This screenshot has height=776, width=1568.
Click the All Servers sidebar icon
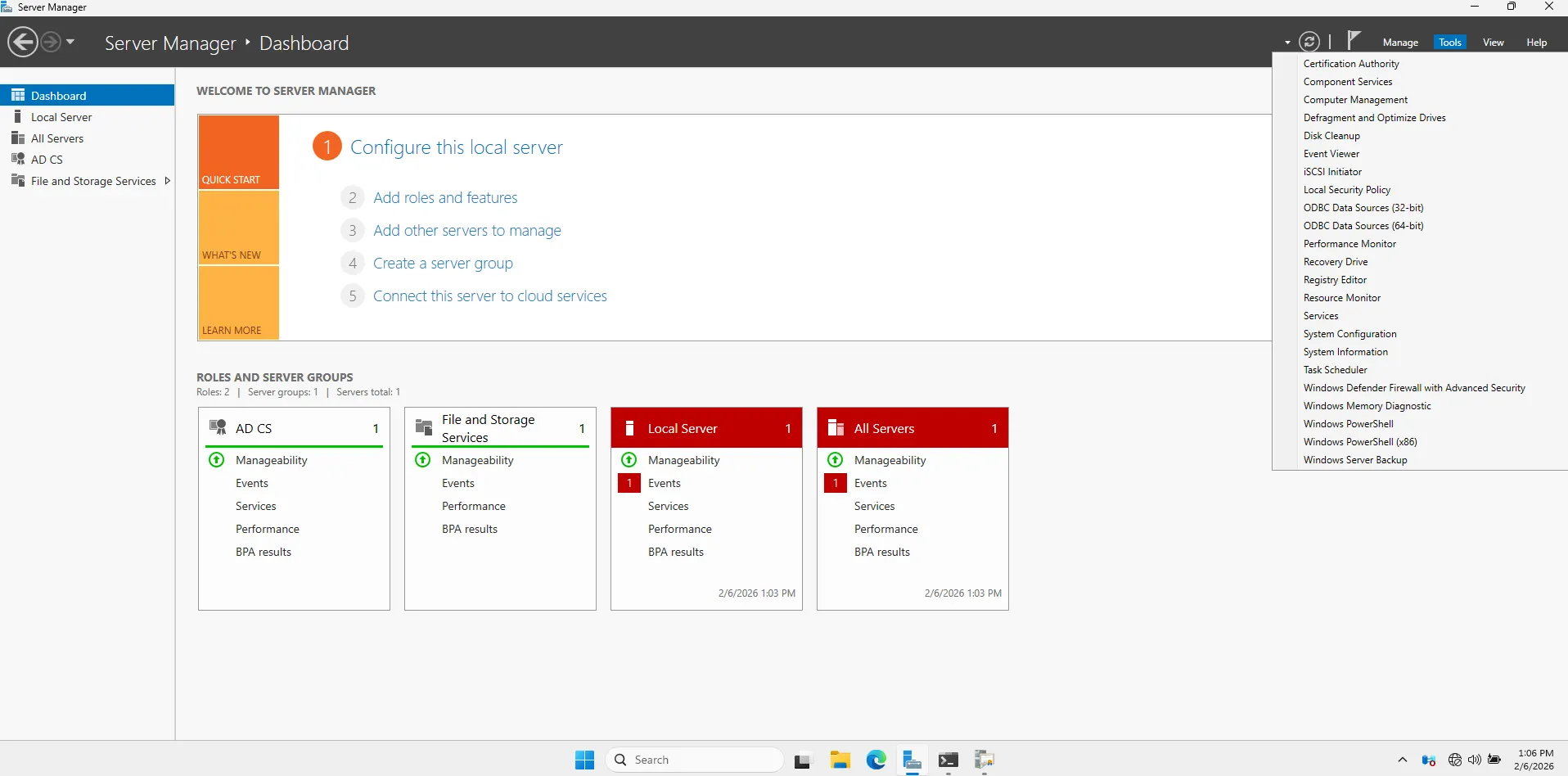click(18, 138)
